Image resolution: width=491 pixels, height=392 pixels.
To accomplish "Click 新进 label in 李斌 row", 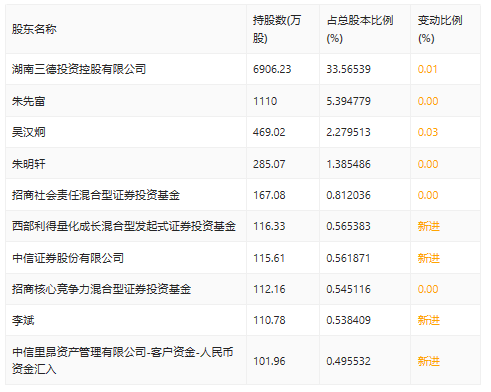I will click(x=429, y=320).
